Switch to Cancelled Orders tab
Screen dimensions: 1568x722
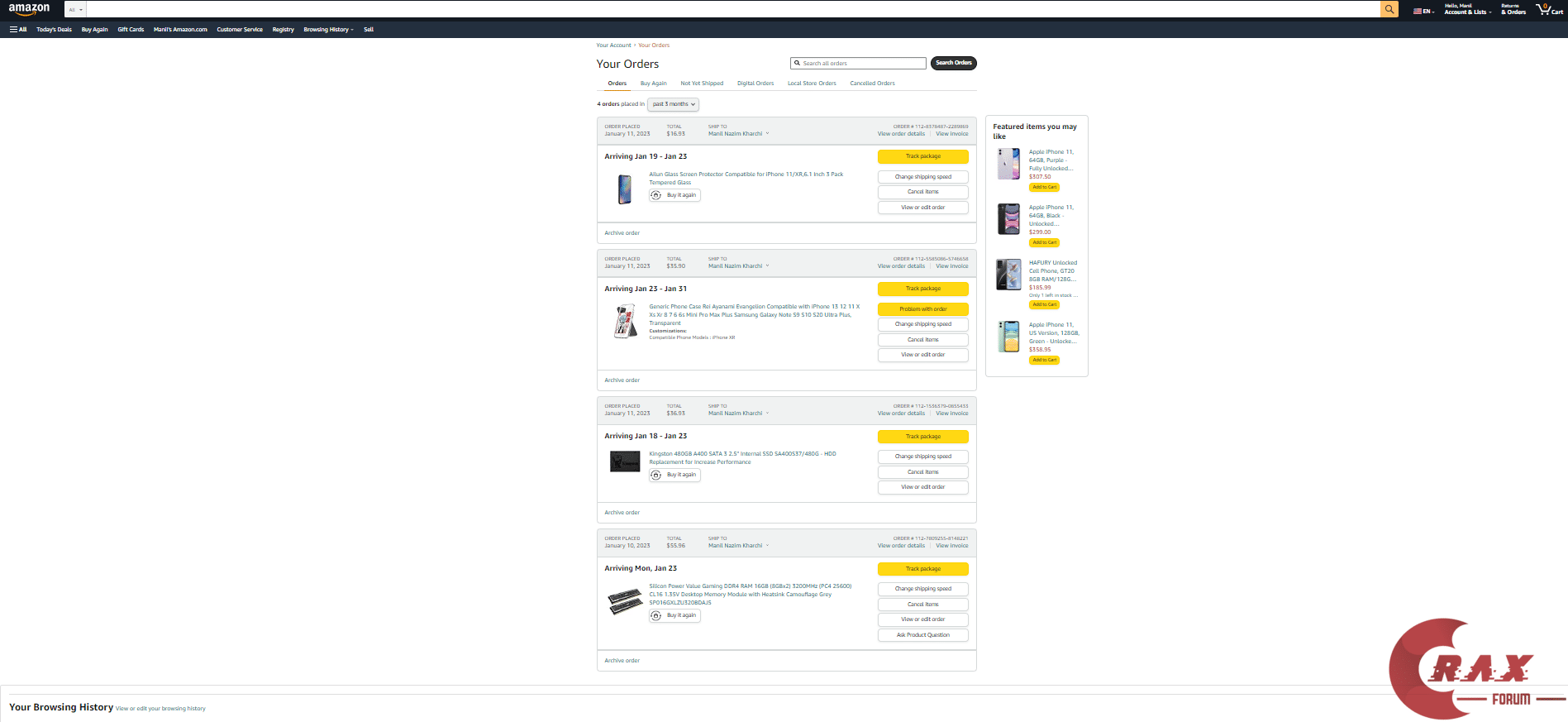point(872,84)
